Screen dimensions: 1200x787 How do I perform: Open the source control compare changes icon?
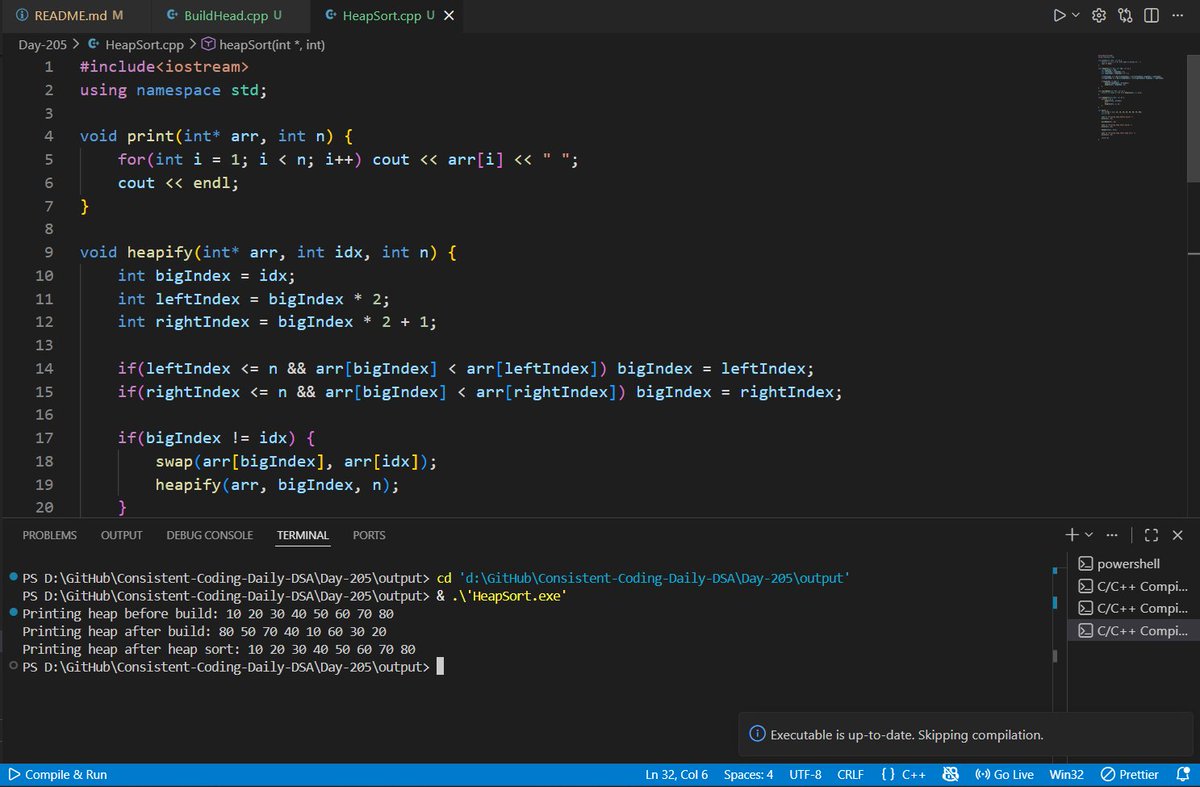tap(1125, 15)
